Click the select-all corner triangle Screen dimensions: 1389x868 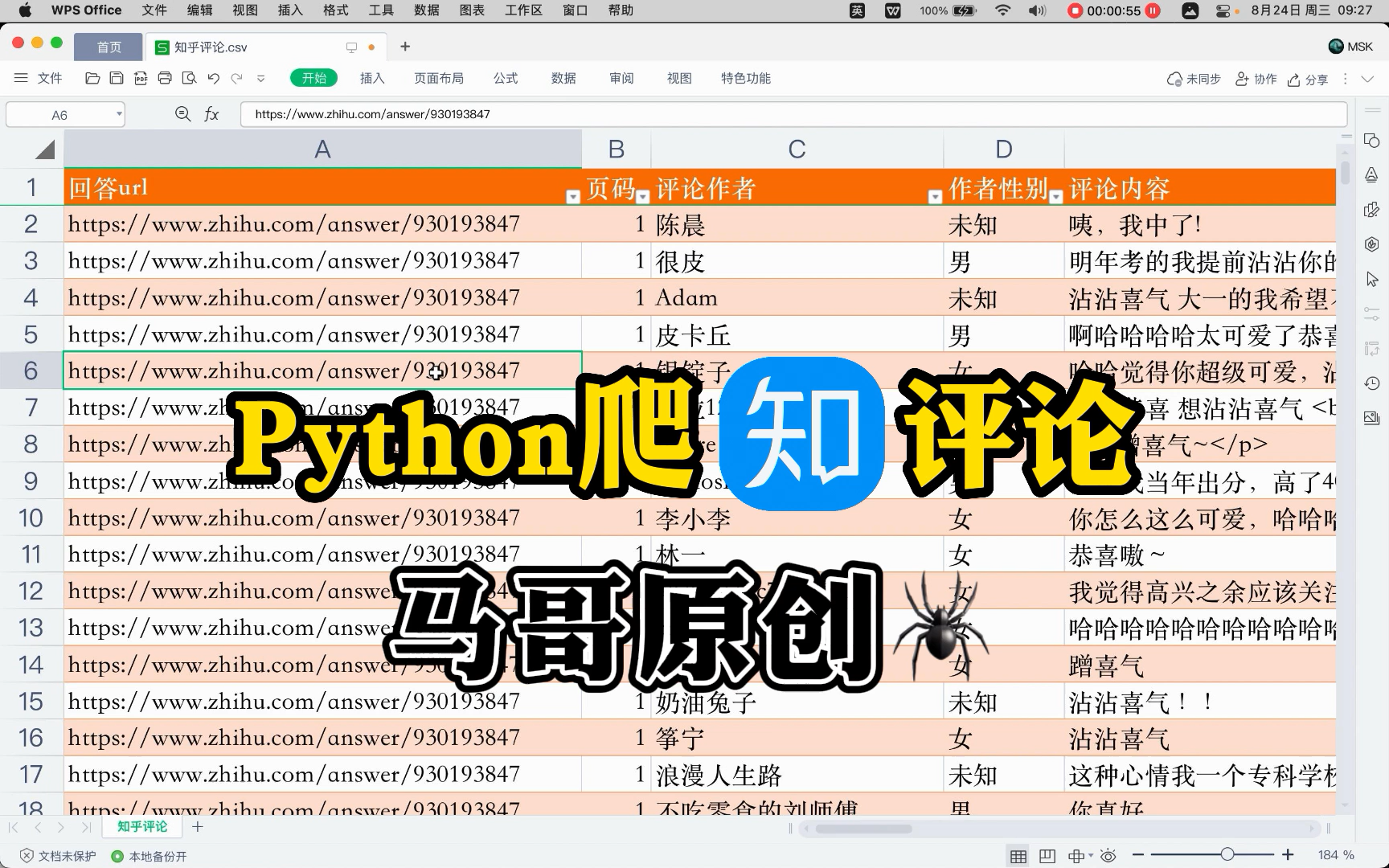pyautogui.click(x=45, y=149)
